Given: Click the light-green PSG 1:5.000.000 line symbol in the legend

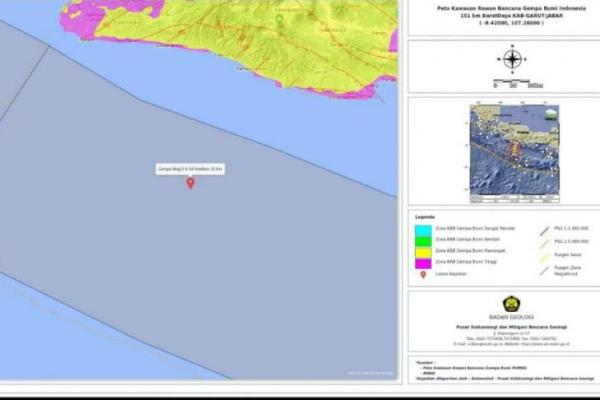Looking at the screenshot, I should [544, 243].
